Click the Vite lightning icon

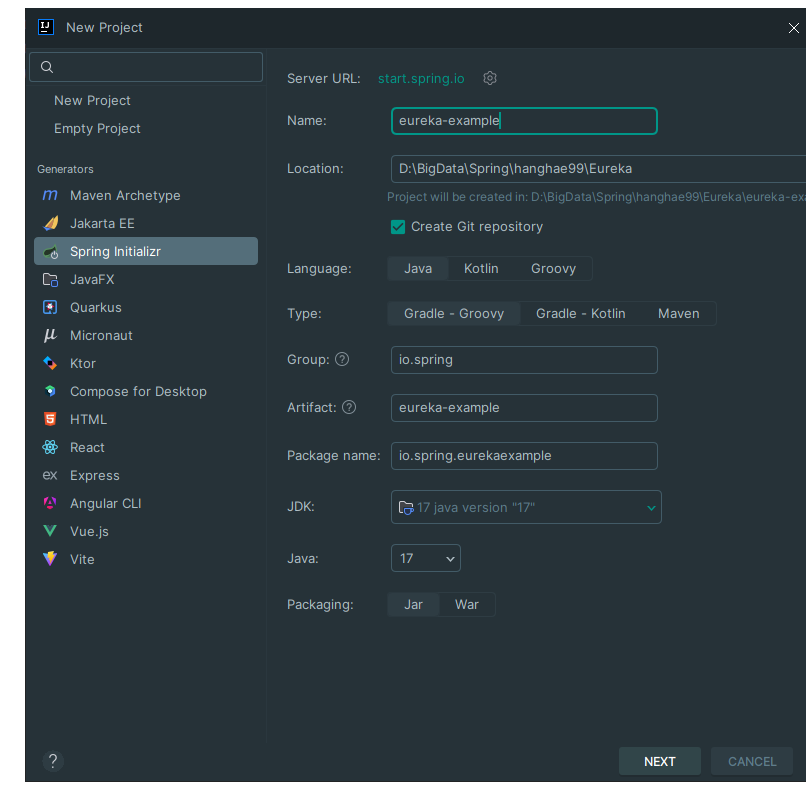(50, 559)
